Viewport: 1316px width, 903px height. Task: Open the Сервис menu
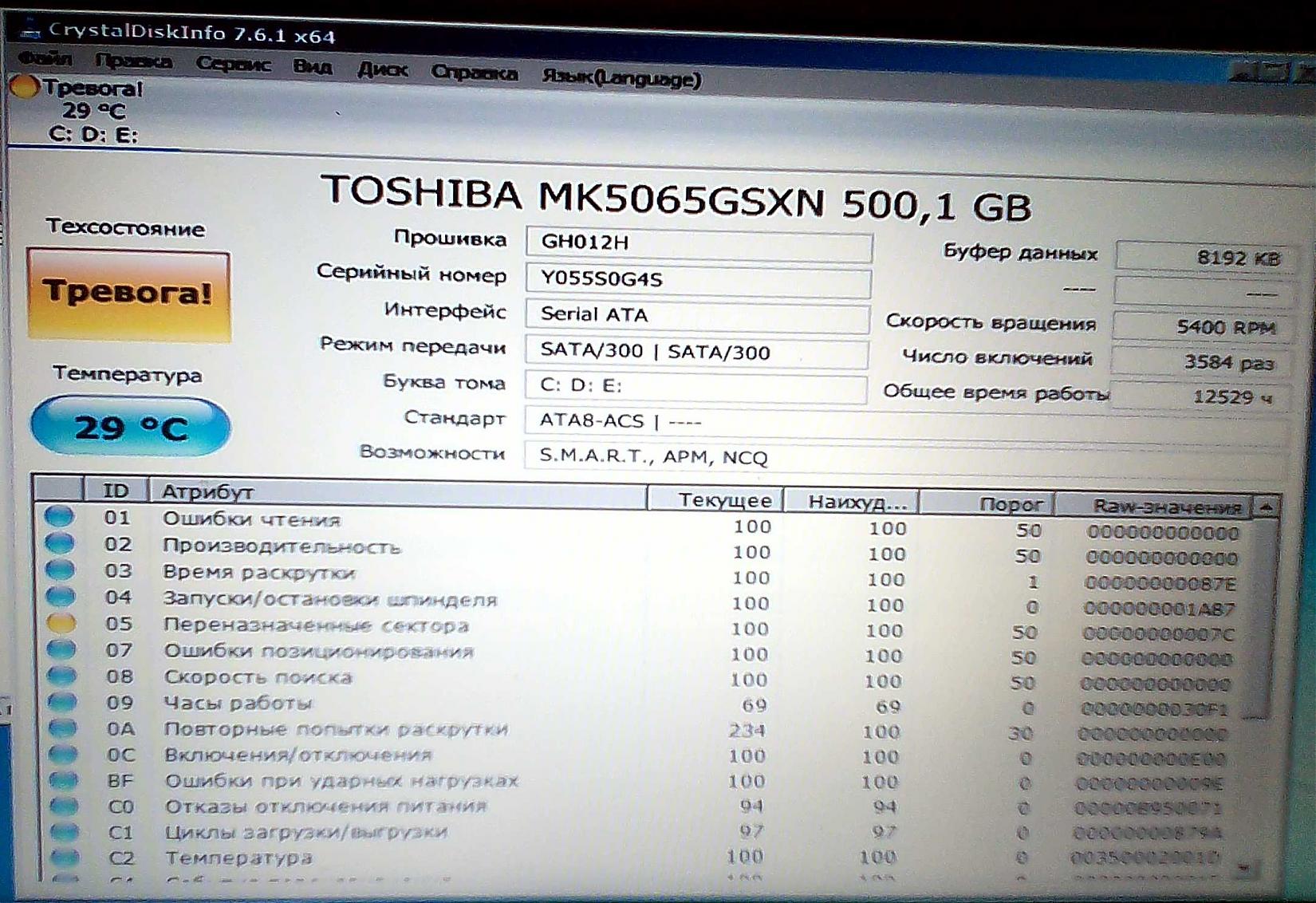(x=233, y=64)
